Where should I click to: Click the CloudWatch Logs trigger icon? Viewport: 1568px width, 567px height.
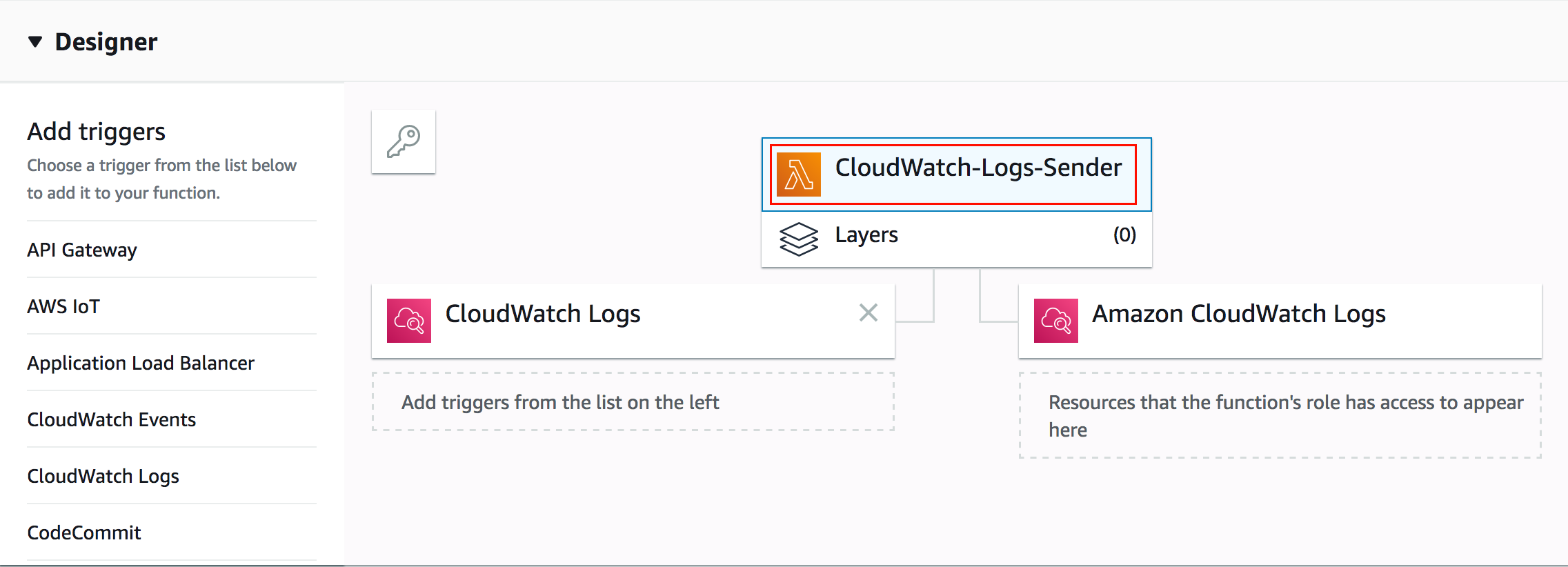click(x=409, y=321)
